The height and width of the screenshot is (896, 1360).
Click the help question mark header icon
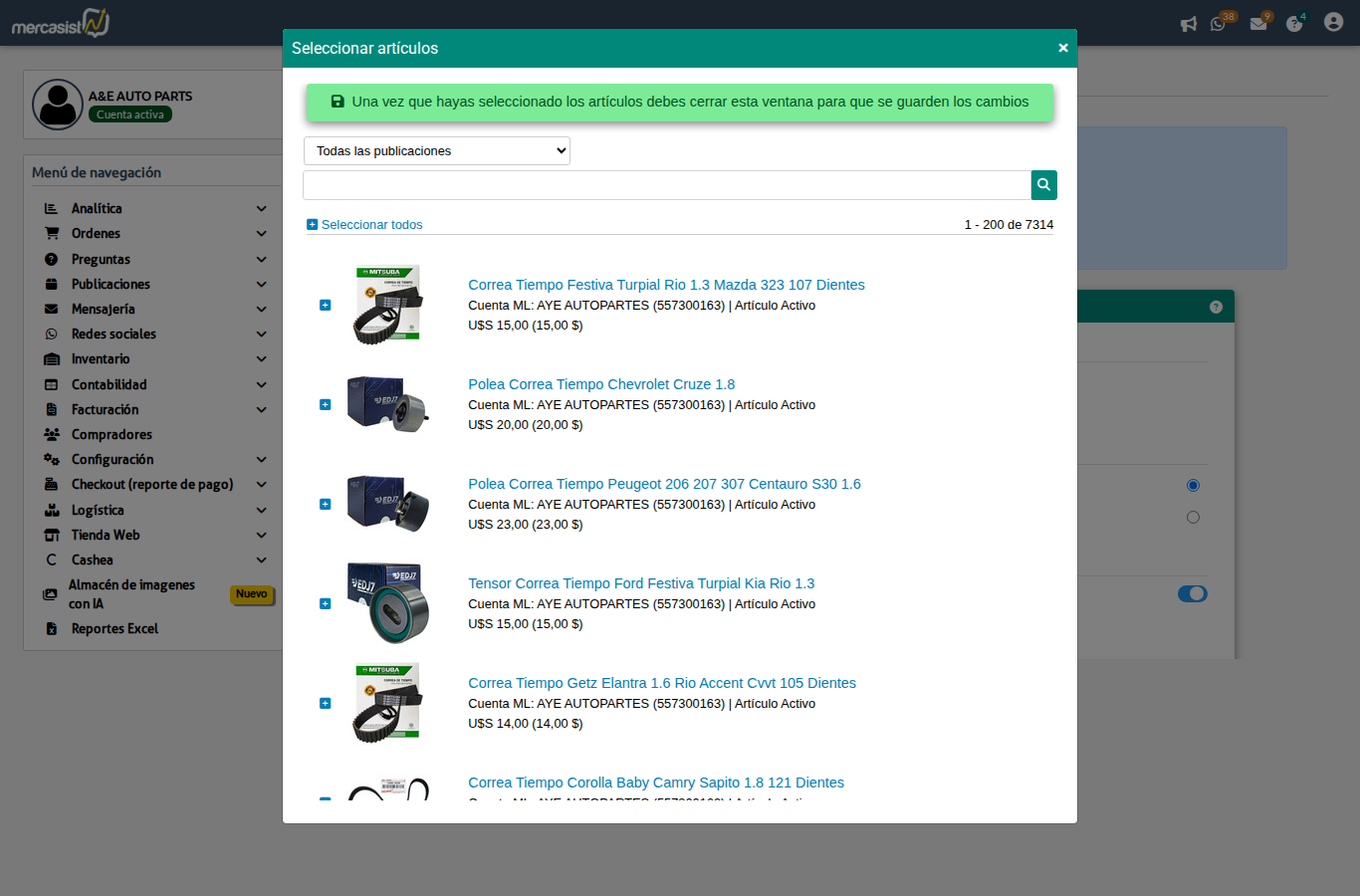point(1294,24)
